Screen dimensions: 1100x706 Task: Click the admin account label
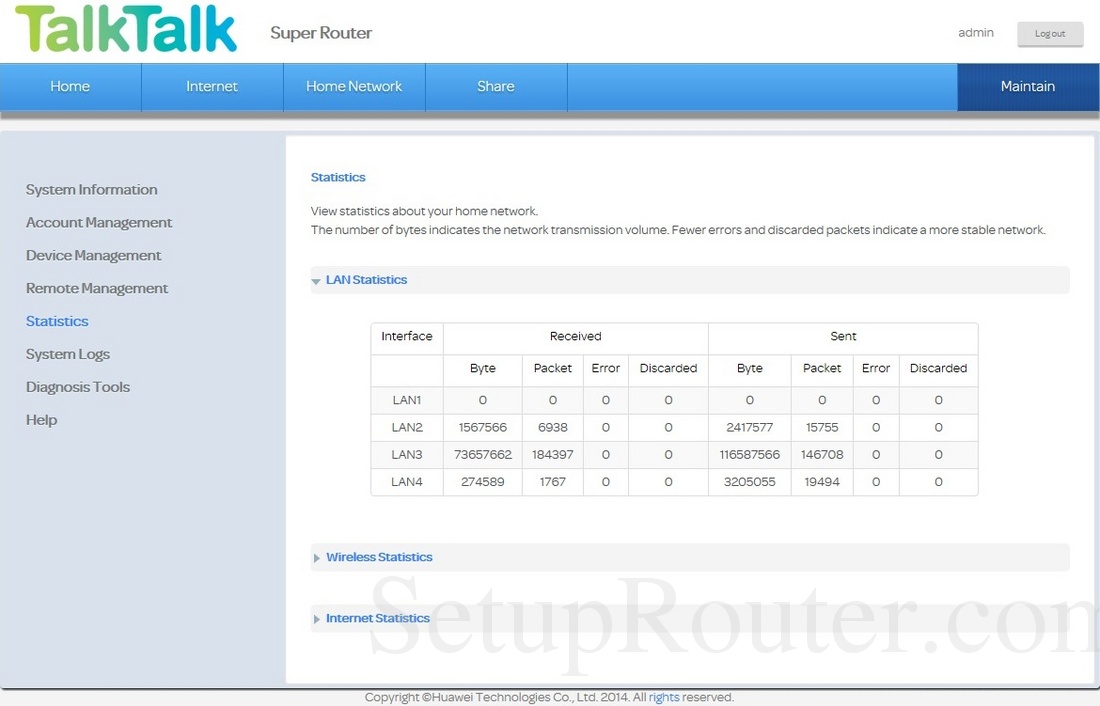[976, 33]
